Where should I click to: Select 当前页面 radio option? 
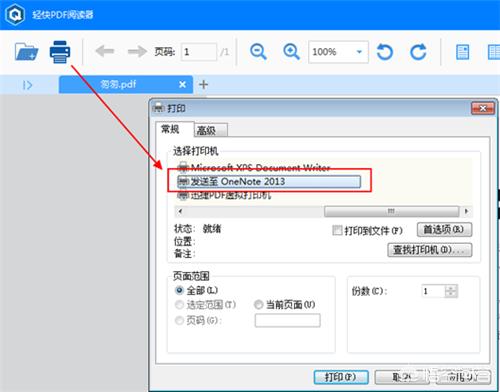click(258, 304)
